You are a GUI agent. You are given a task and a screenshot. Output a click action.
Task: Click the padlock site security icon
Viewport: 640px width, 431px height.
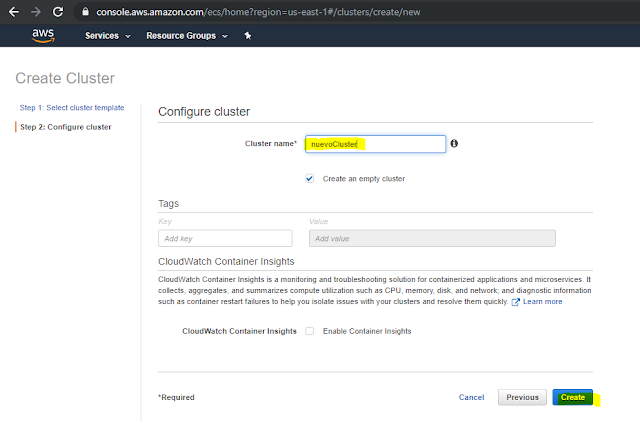click(x=85, y=12)
